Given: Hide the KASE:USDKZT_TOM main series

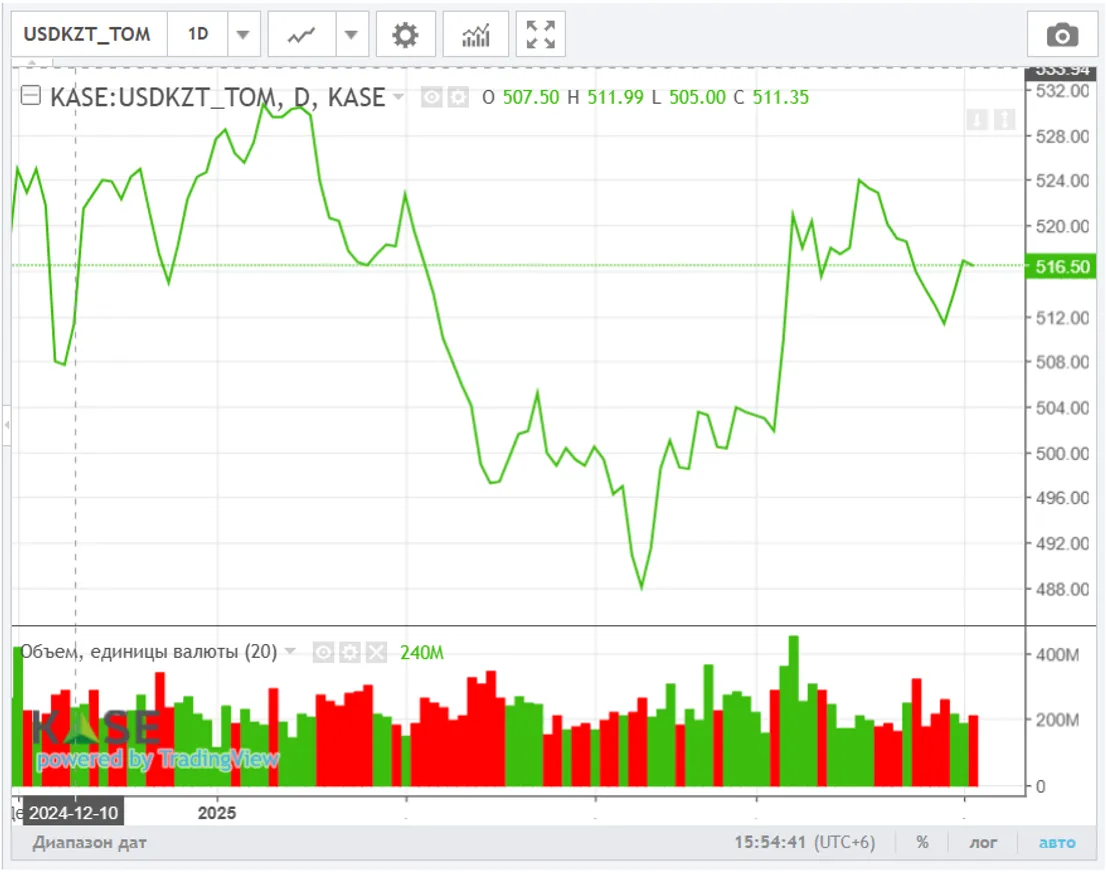Looking at the screenshot, I should [x=432, y=97].
